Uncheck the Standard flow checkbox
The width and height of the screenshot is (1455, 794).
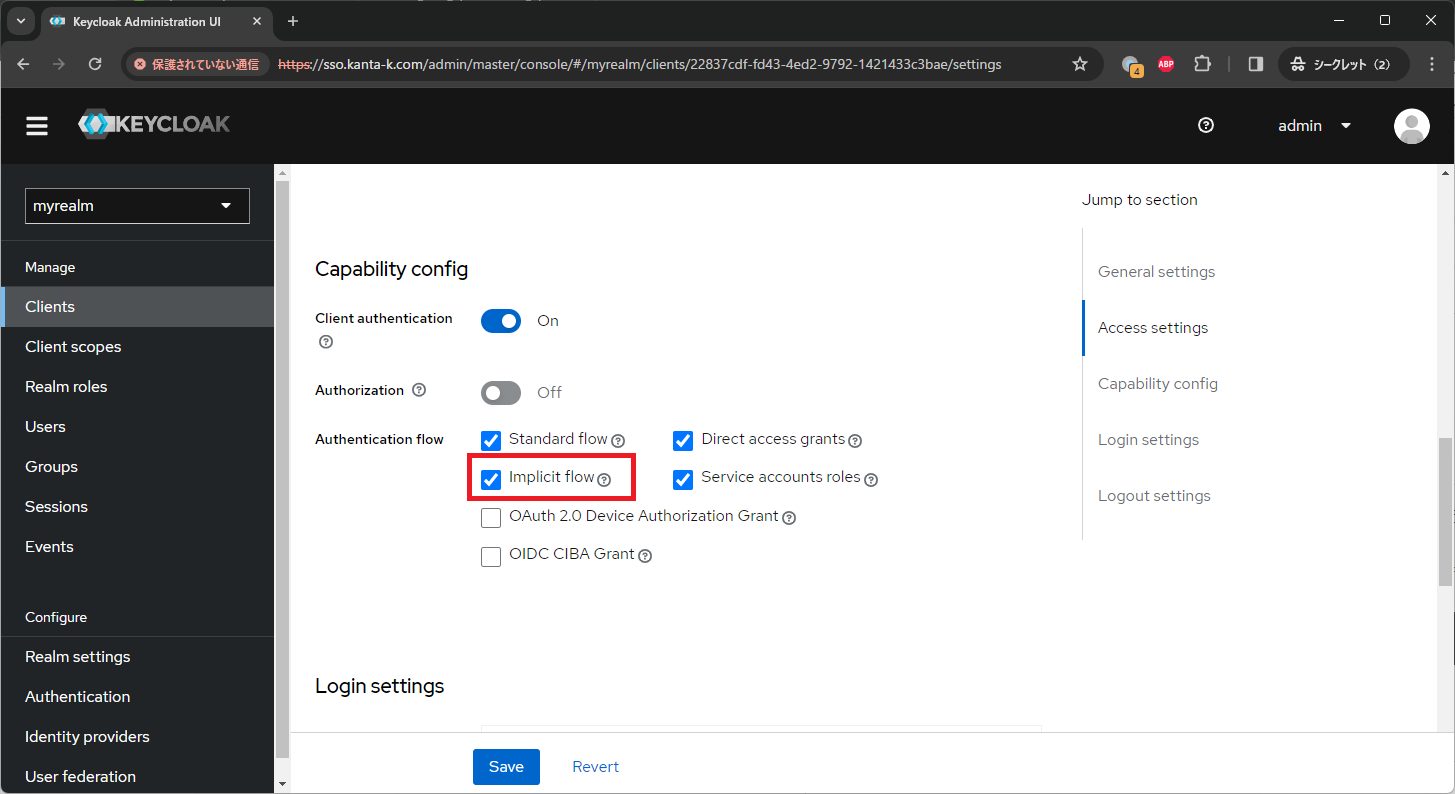click(x=491, y=441)
